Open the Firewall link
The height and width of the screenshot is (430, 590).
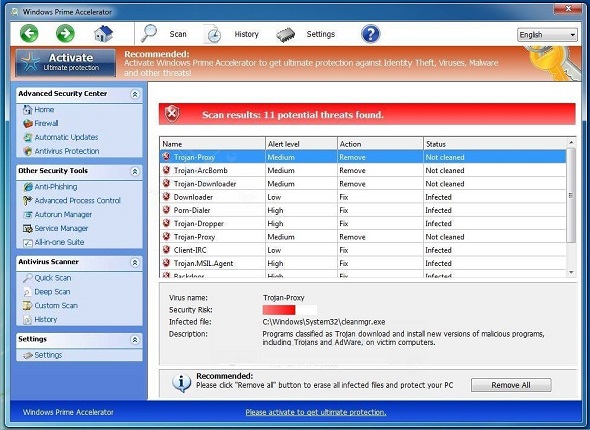46,123
